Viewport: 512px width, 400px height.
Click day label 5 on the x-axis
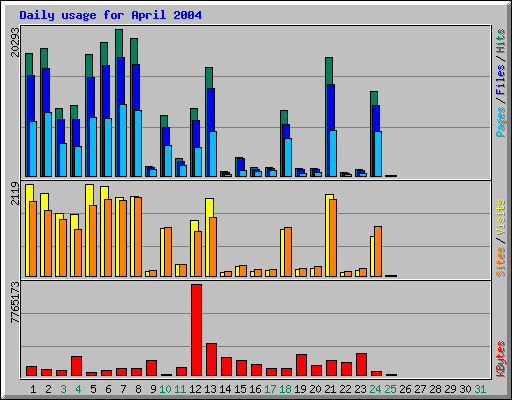pos(93,389)
